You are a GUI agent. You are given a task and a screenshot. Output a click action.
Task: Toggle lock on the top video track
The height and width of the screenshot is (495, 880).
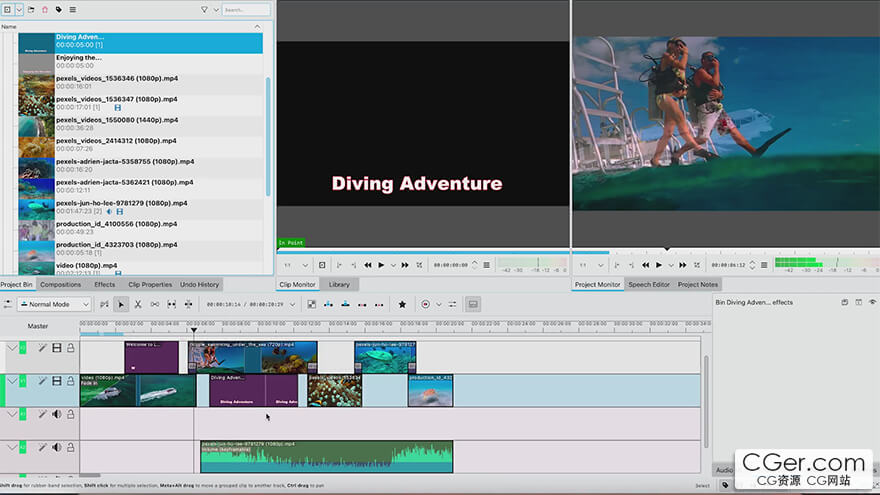click(x=71, y=348)
